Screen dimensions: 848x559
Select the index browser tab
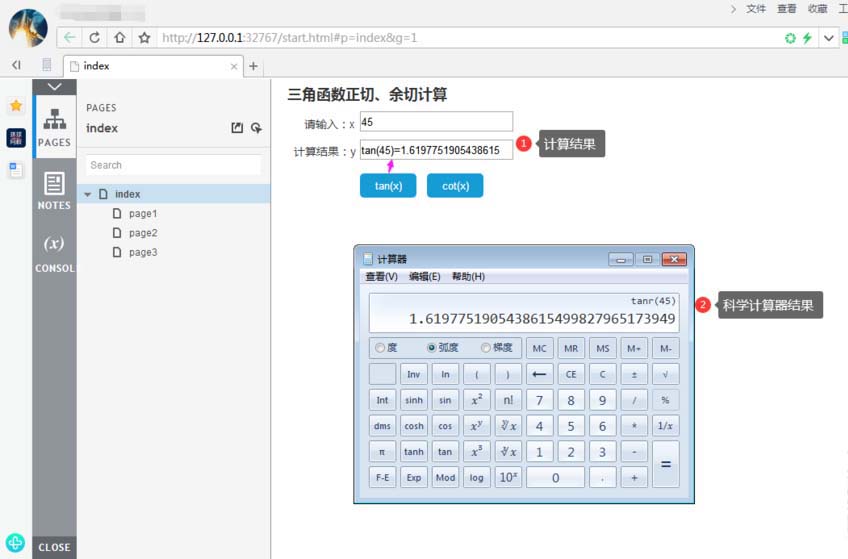click(154, 66)
